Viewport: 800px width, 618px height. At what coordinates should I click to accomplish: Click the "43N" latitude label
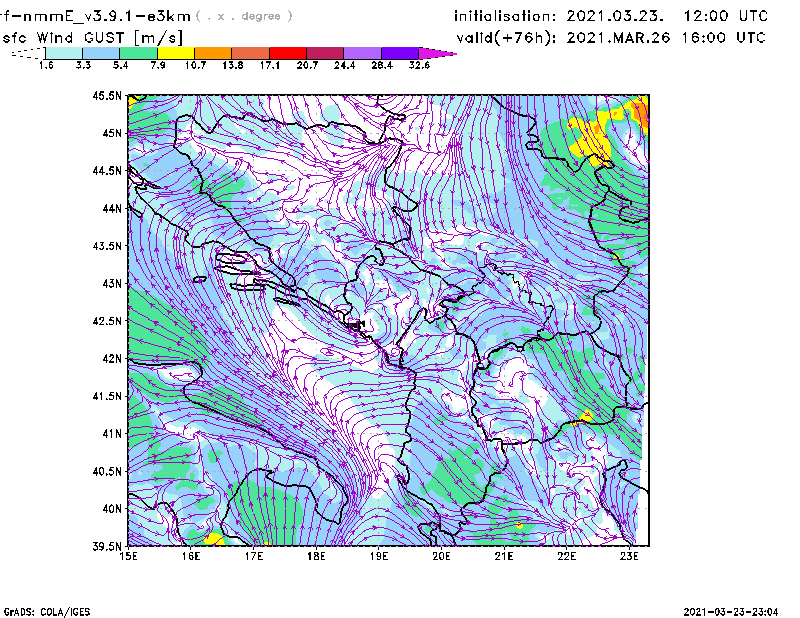click(112, 283)
